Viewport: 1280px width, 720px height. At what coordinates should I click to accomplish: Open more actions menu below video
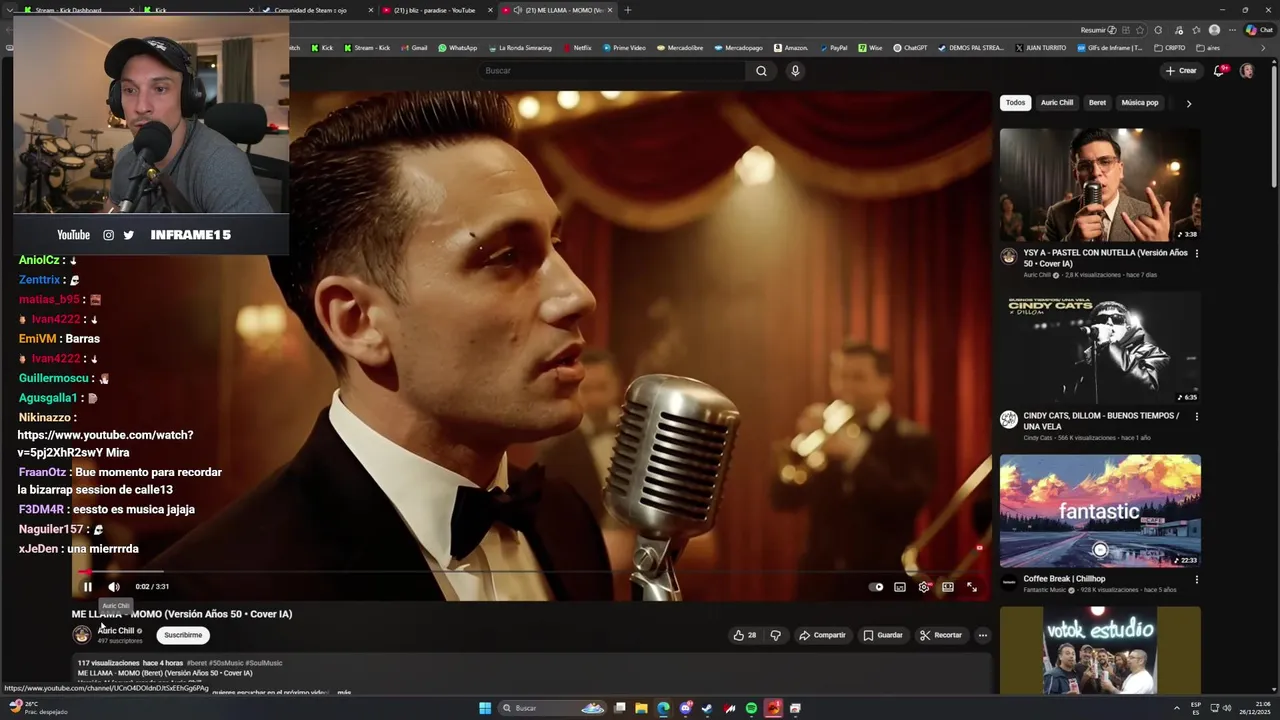(x=983, y=635)
